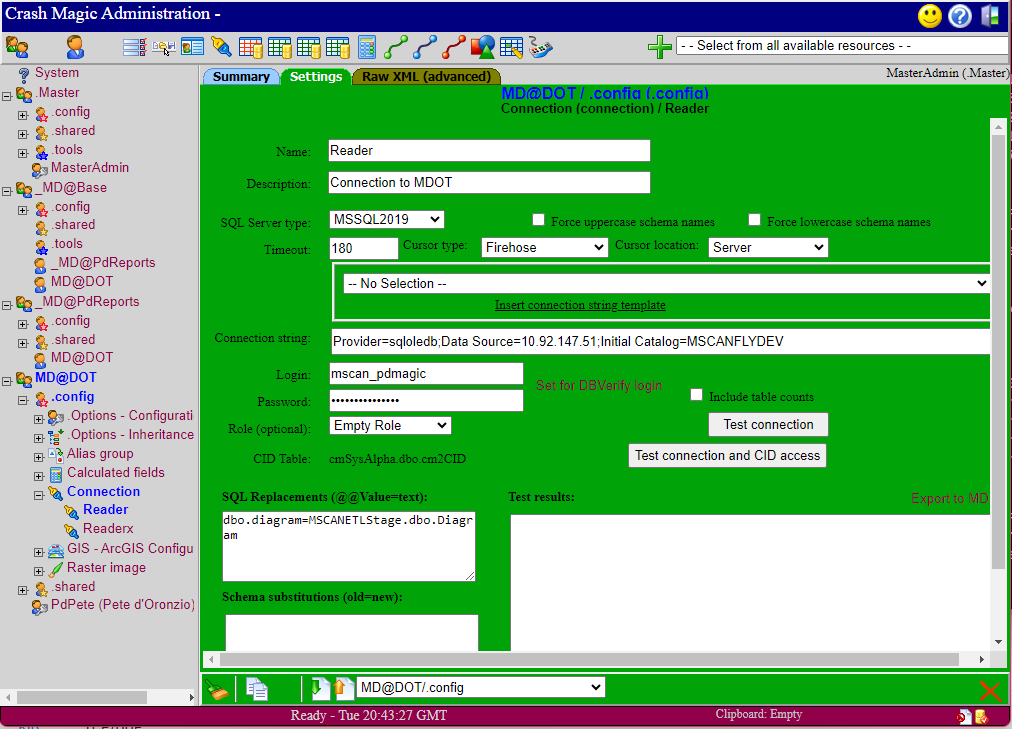1012x729 pixels.
Task: Switch to the Raw XML (advanced) tab
Action: click(x=426, y=75)
